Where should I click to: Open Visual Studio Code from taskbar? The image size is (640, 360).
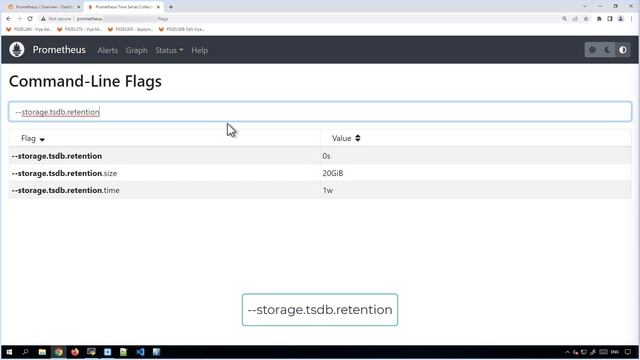140,352
